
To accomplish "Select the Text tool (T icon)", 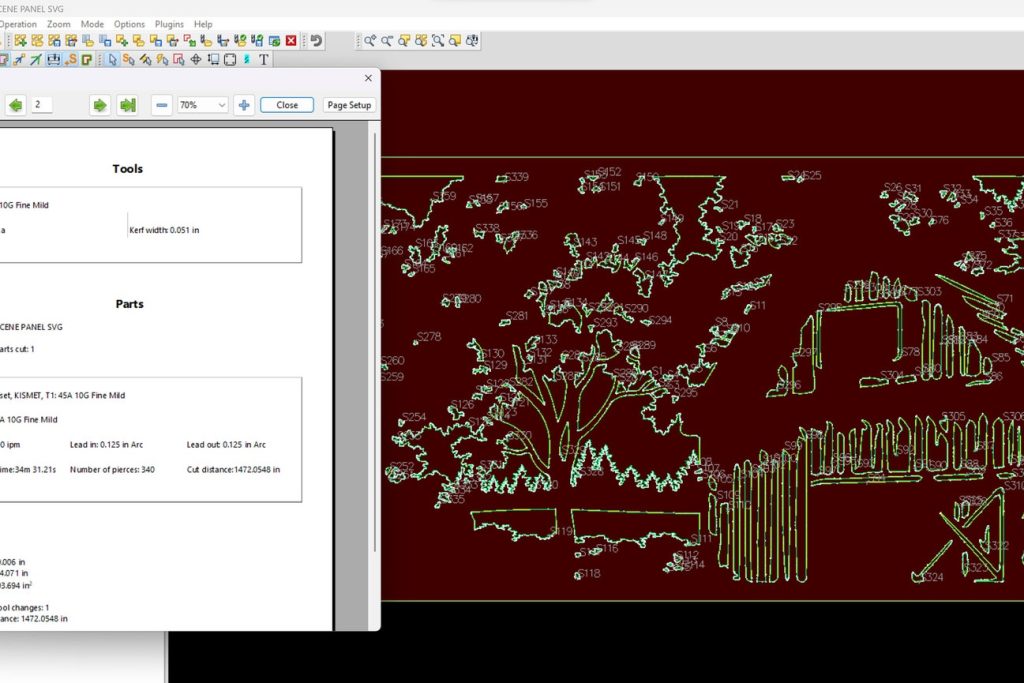I will [264, 60].
